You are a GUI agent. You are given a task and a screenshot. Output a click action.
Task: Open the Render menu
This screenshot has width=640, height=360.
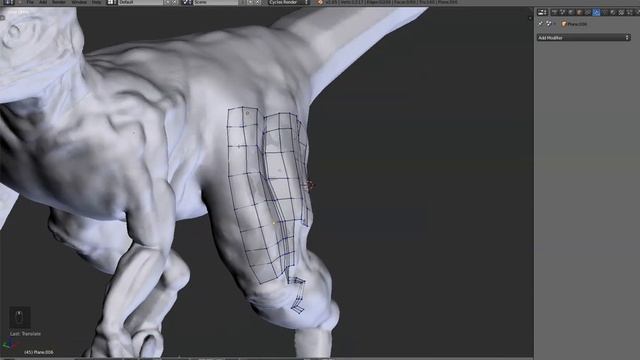coord(59,2)
